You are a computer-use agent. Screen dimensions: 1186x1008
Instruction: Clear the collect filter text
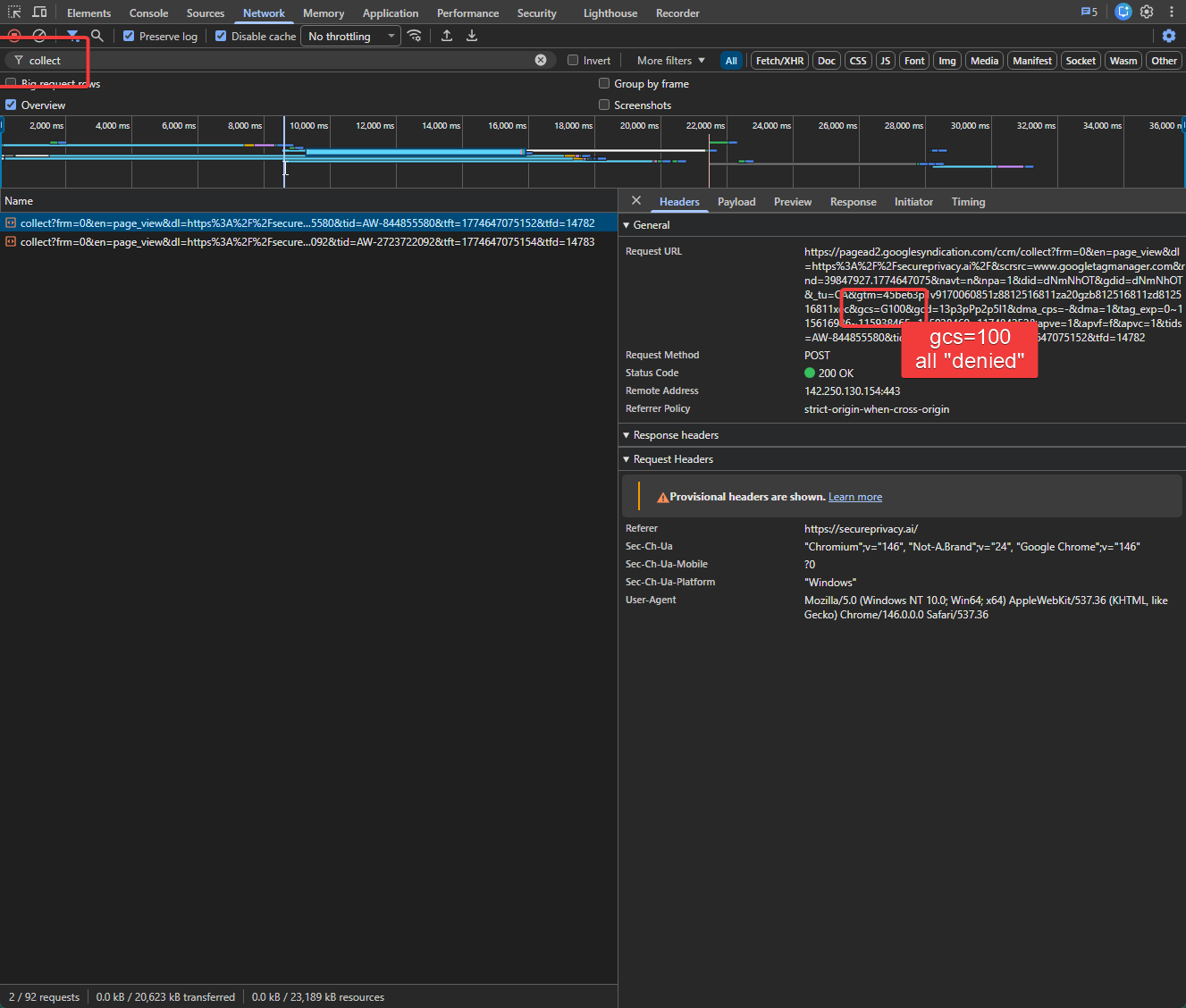point(541,60)
